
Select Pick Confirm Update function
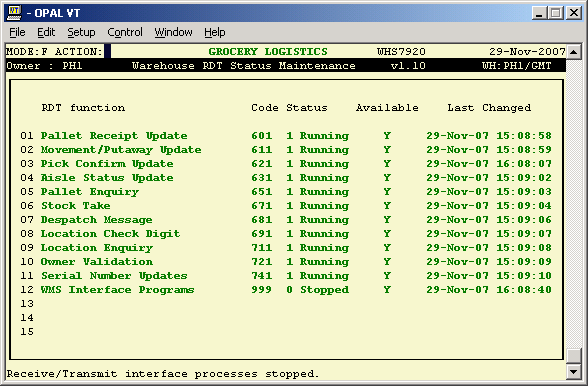[107, 164]
